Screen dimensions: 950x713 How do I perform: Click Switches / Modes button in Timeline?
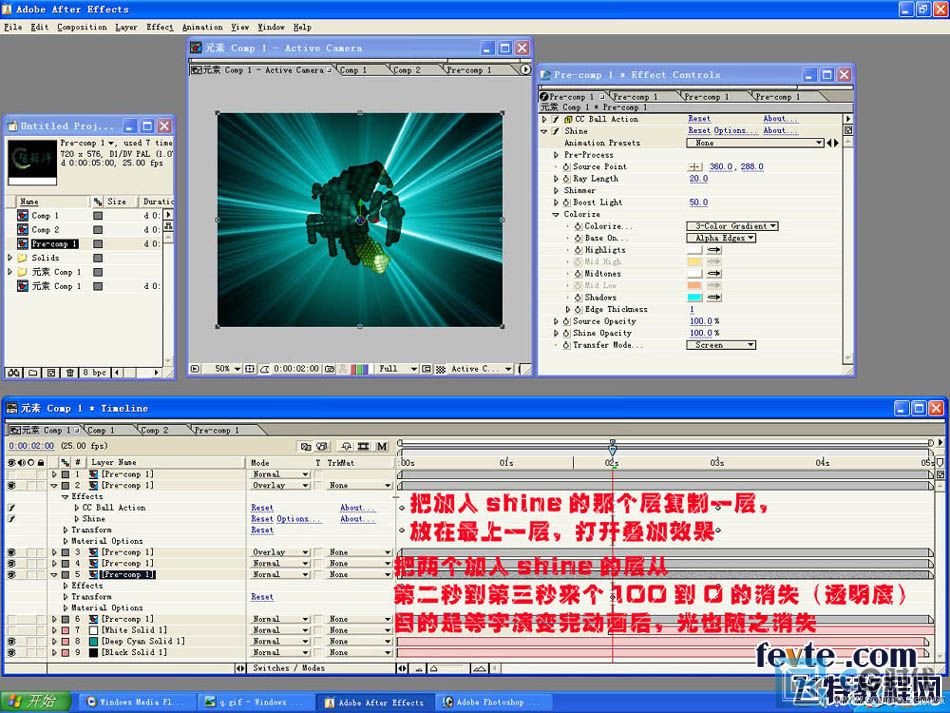point(288,668)
